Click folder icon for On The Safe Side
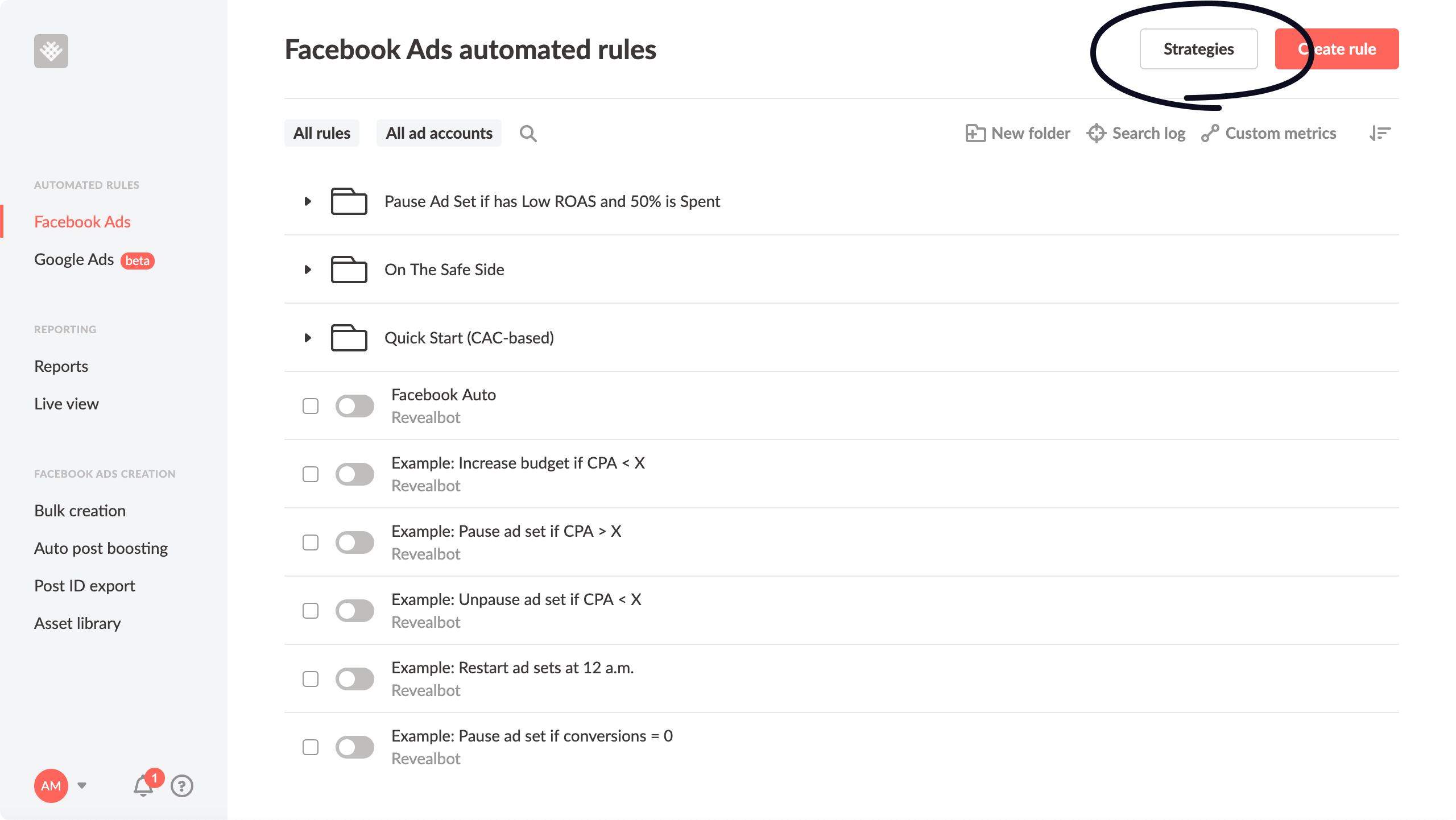1456x820 pixels. (349, 270)
